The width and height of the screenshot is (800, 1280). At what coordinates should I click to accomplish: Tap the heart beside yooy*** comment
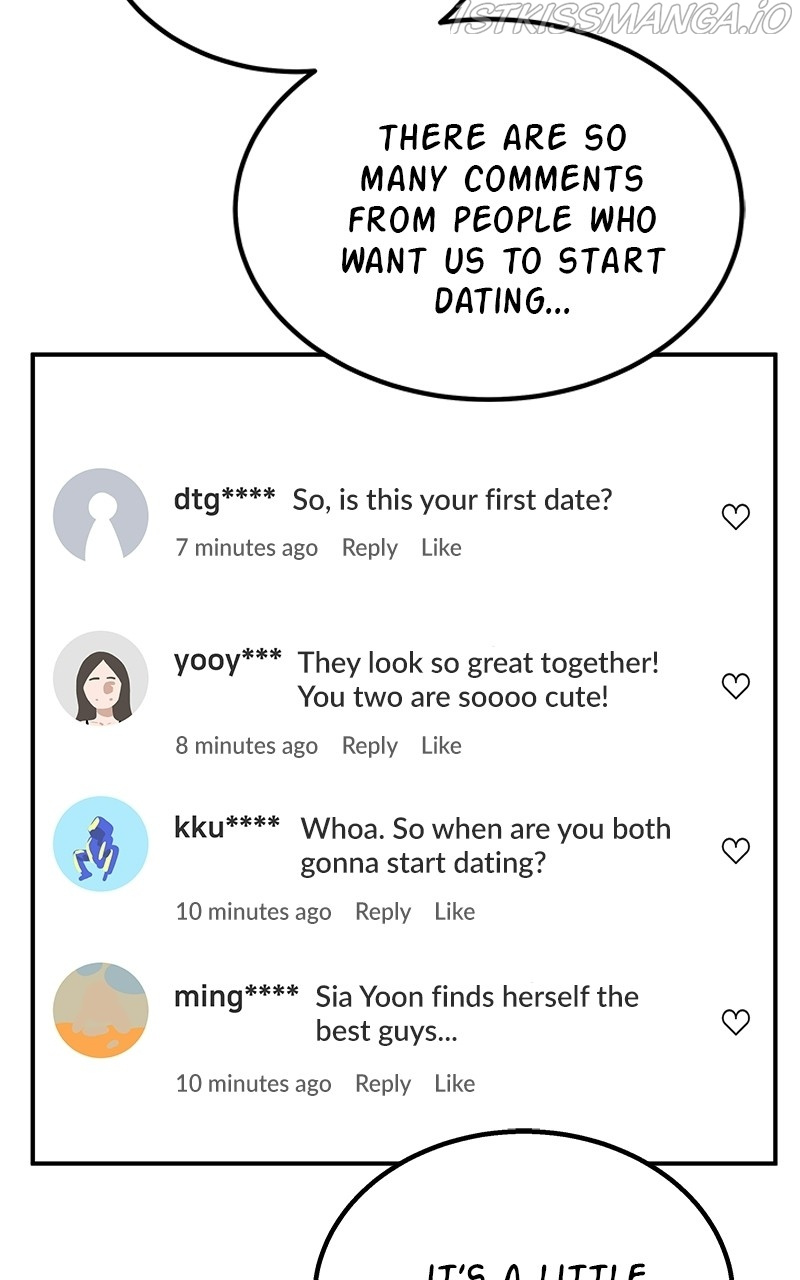(736, 686)
